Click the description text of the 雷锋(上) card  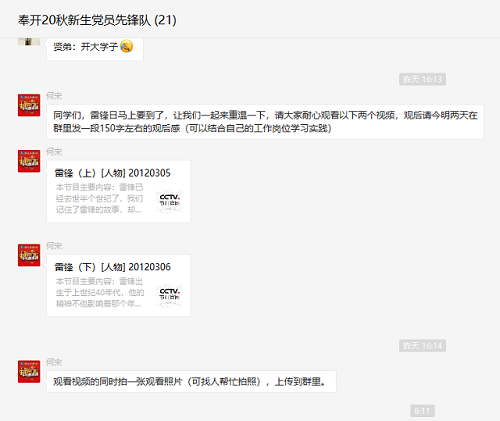(99, 198)
